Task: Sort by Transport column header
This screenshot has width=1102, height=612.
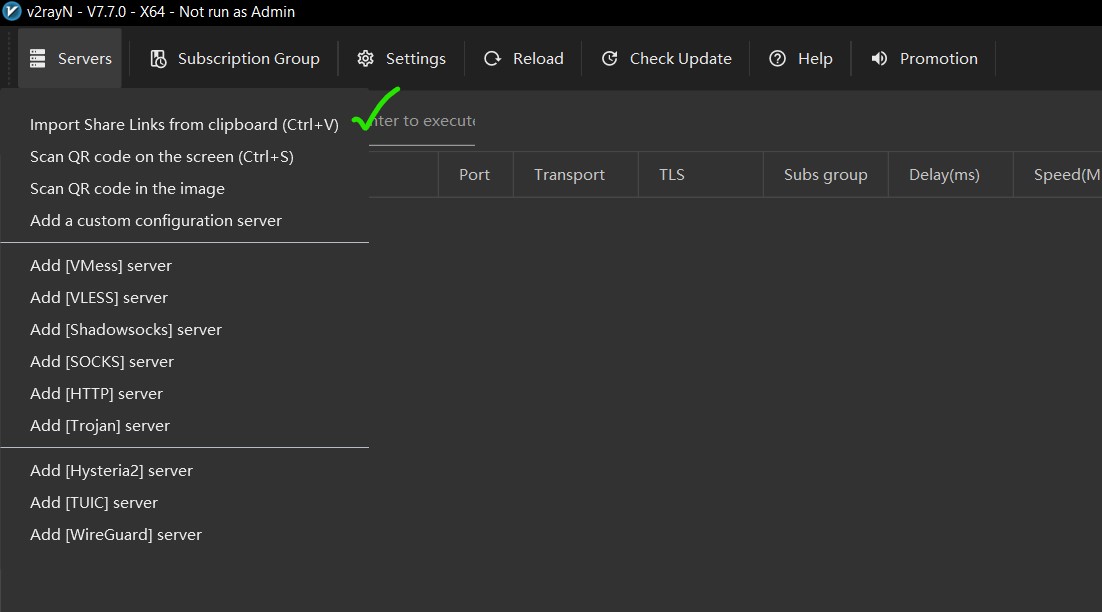Action: tap(569, 175)
